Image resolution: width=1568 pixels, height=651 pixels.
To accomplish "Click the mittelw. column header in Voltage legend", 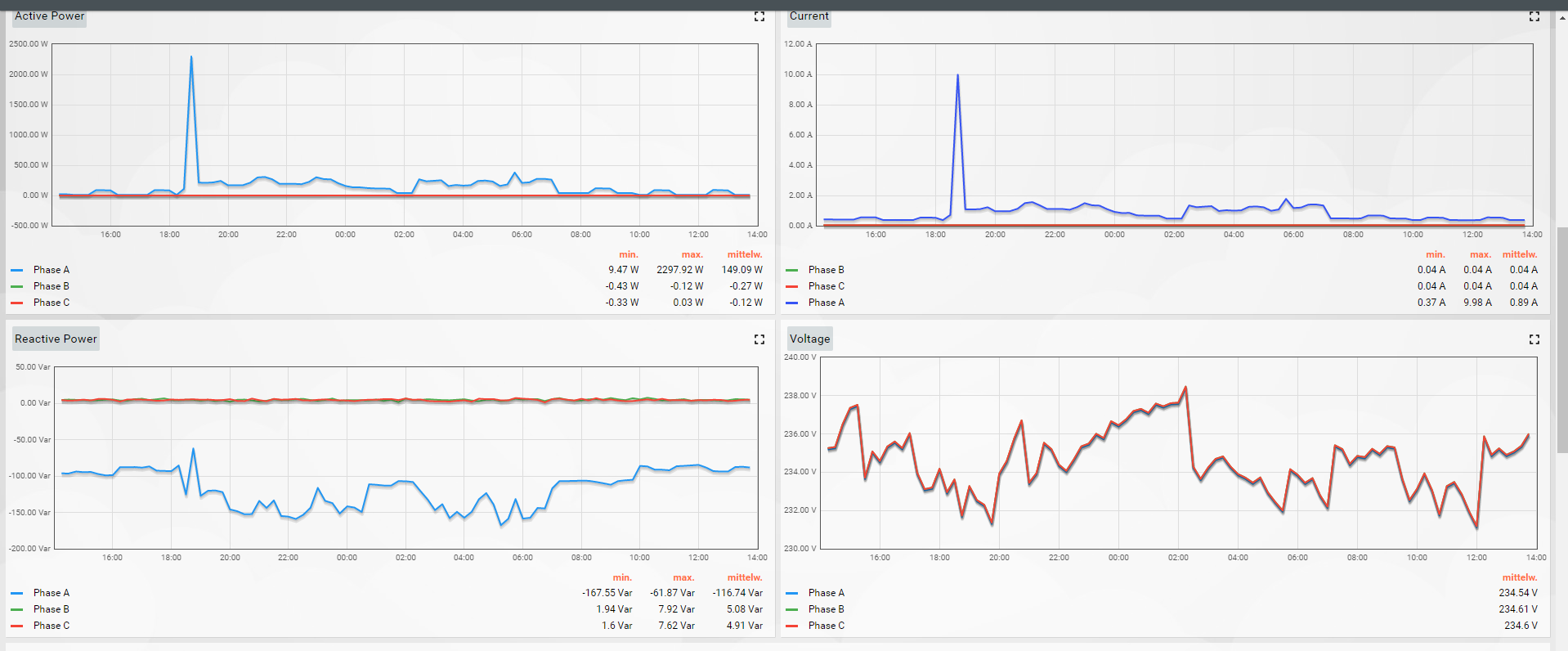I will point(1520,577).
